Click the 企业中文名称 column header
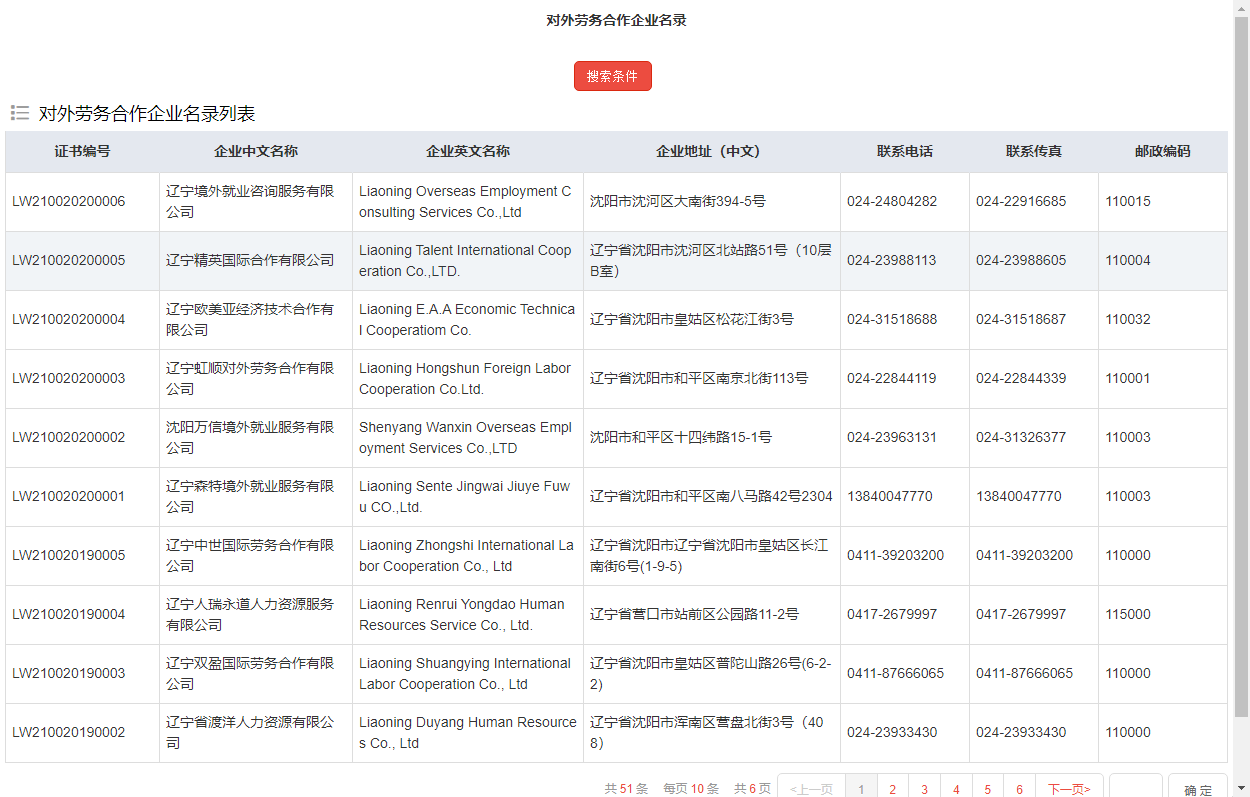 pyautogui.click(x=255, y=151)
